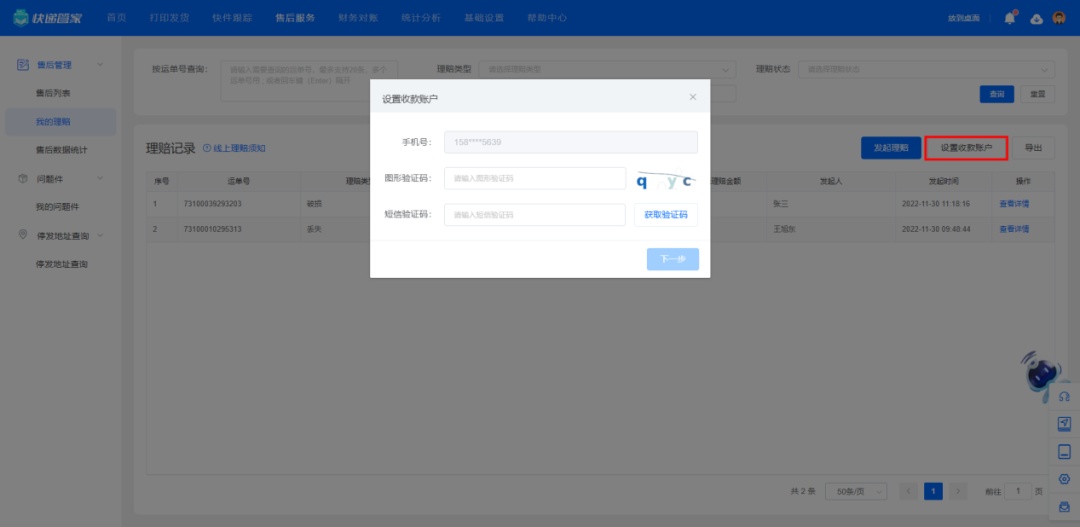Screen dimensions: 1080x527
Task: Click the 获取验证码 button
Action: pos(666,215)
